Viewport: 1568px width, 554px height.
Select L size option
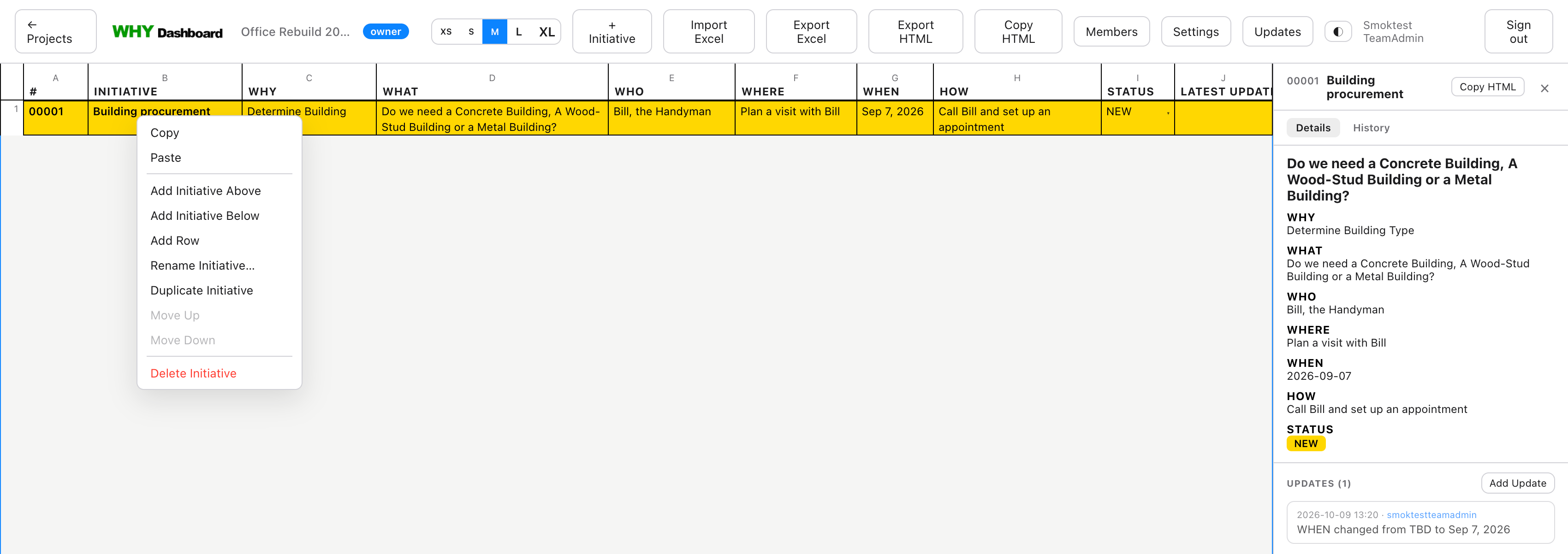click(x=519, y=32)
